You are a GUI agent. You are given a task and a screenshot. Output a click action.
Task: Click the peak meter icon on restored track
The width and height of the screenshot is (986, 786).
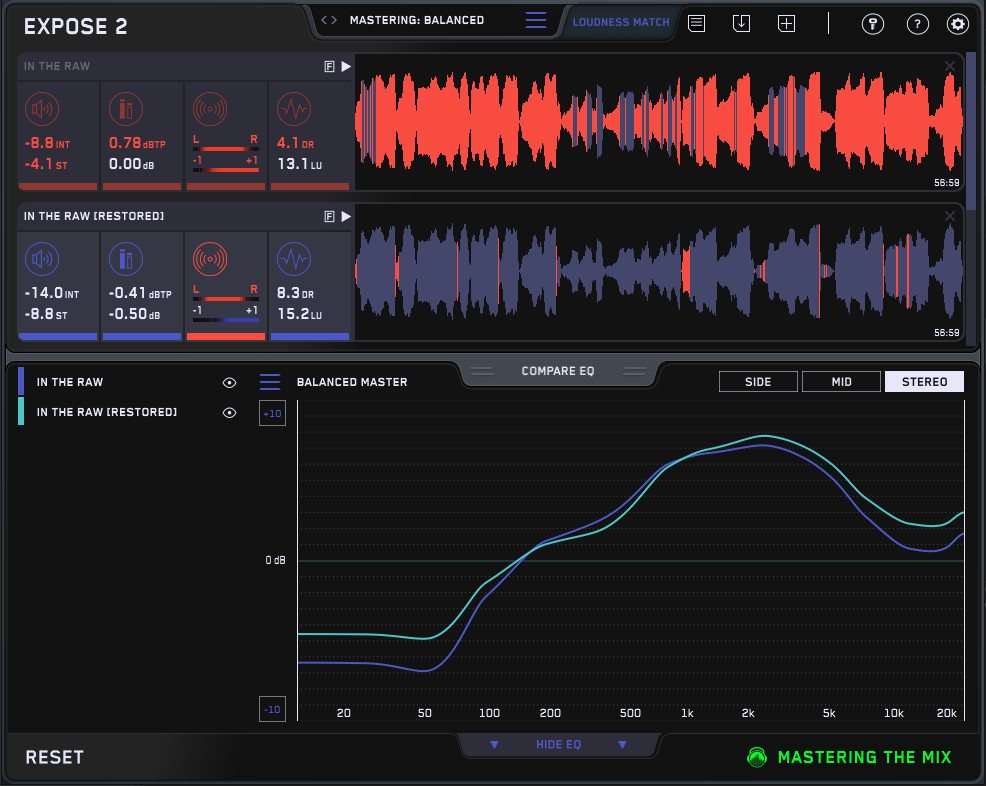click(126, 259)
